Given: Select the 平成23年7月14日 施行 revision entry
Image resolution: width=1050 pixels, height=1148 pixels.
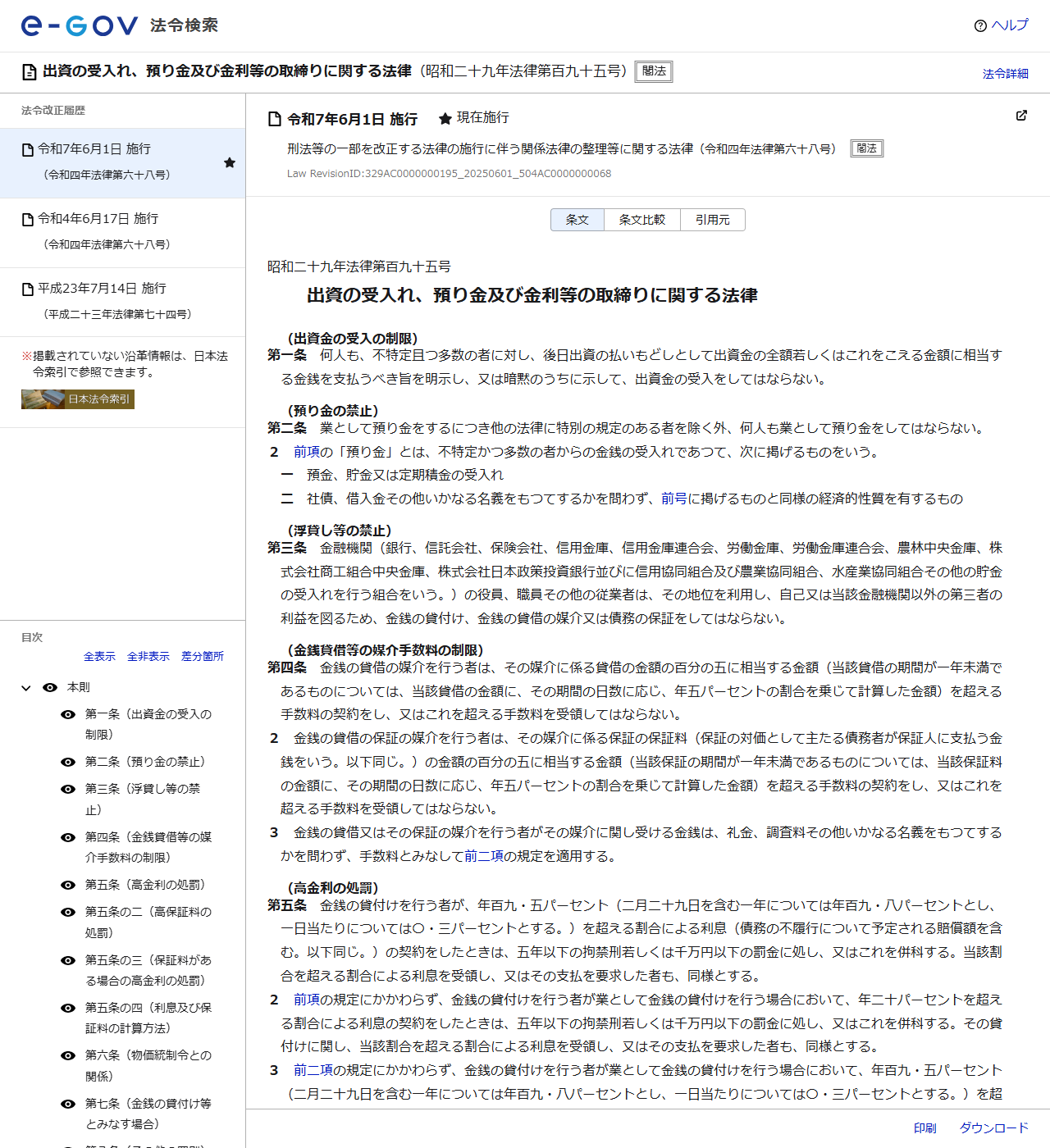Looking at the screenshot, I should pos(123,302).
